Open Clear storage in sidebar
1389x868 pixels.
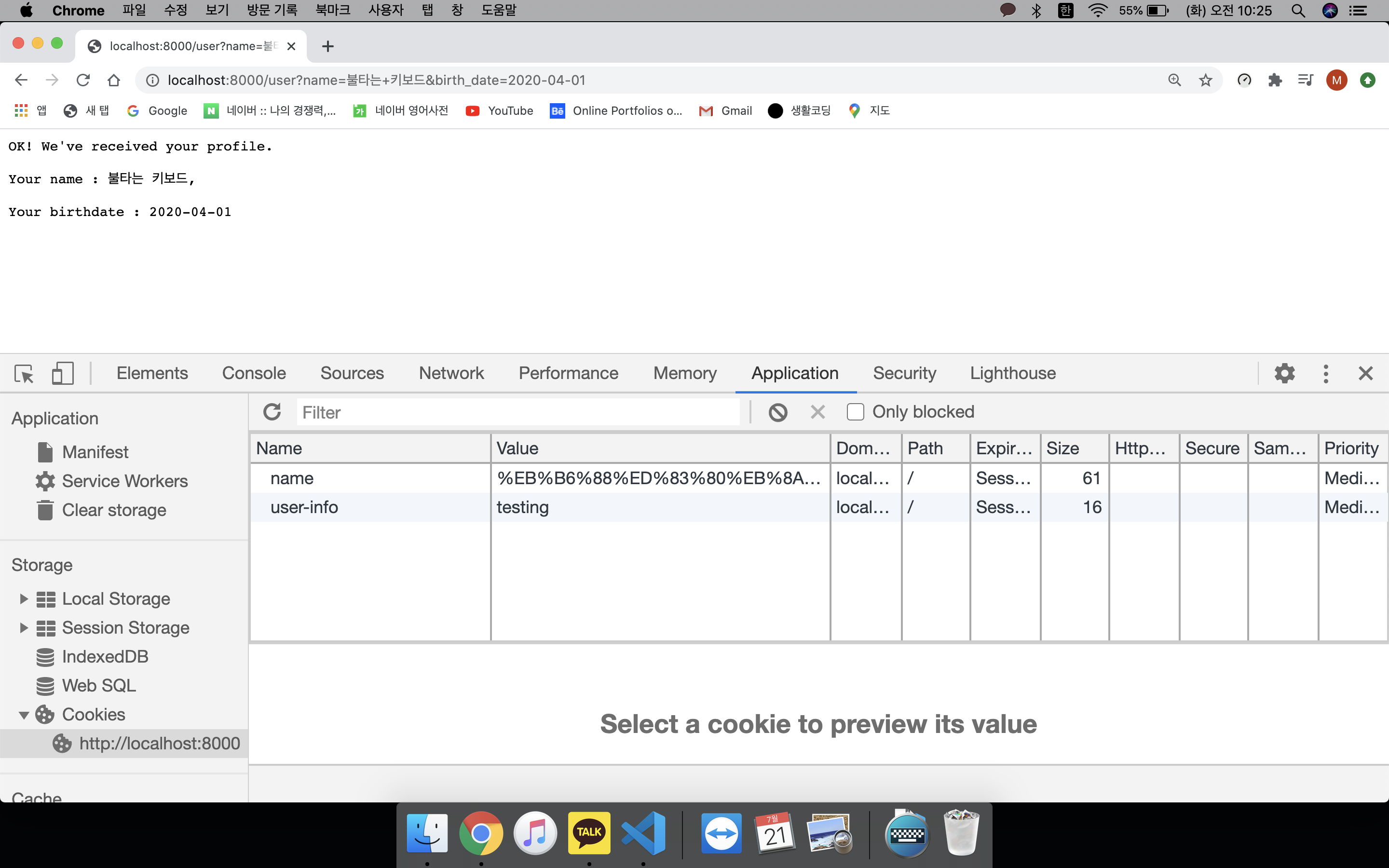[114, 510]
